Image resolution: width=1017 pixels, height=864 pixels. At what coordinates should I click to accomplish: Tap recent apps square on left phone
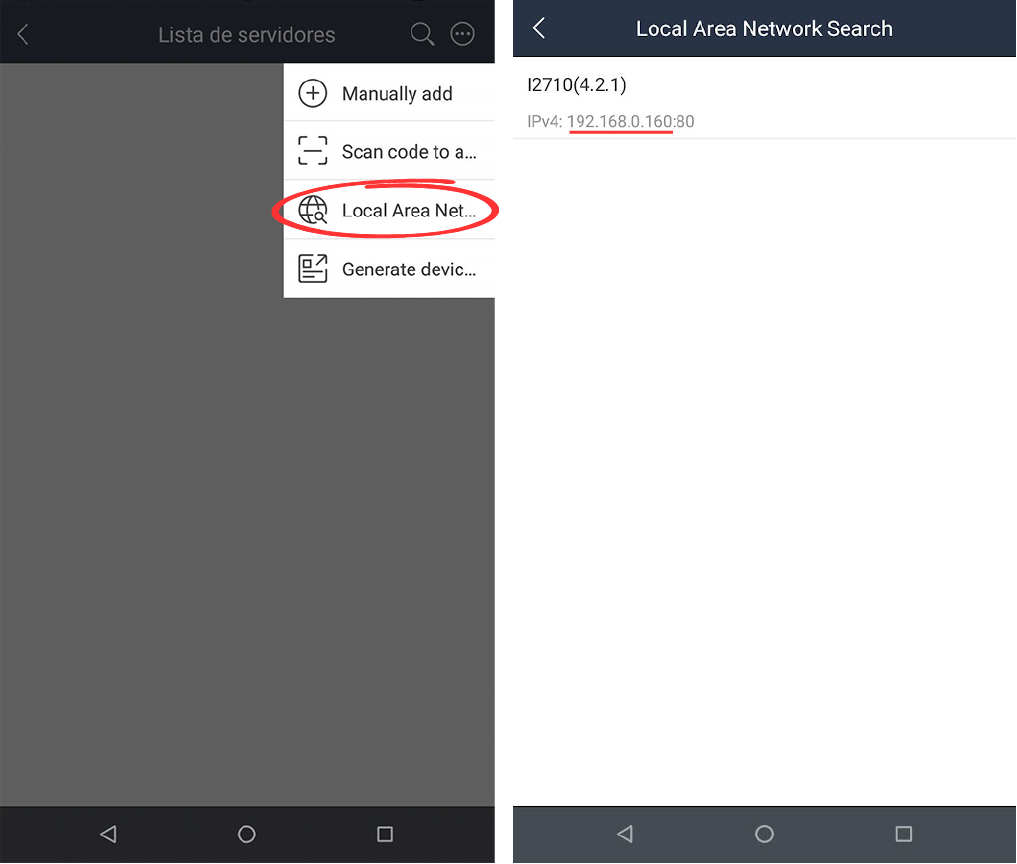tap(385, 834)
